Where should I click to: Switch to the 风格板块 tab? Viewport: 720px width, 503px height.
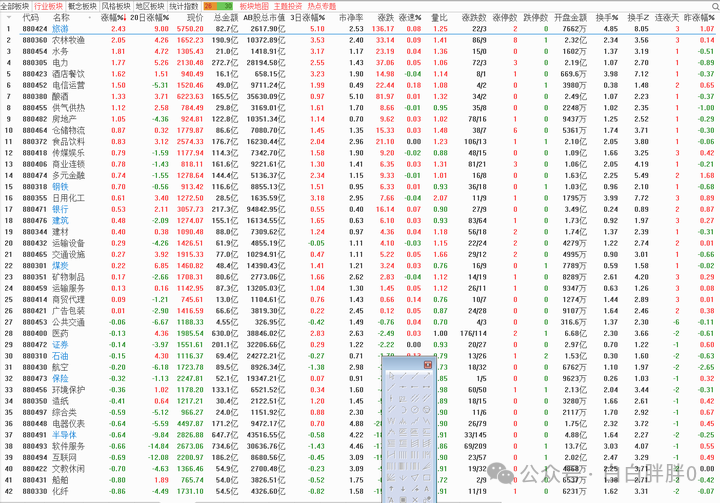pyautogui.click(x=116, y=6)
